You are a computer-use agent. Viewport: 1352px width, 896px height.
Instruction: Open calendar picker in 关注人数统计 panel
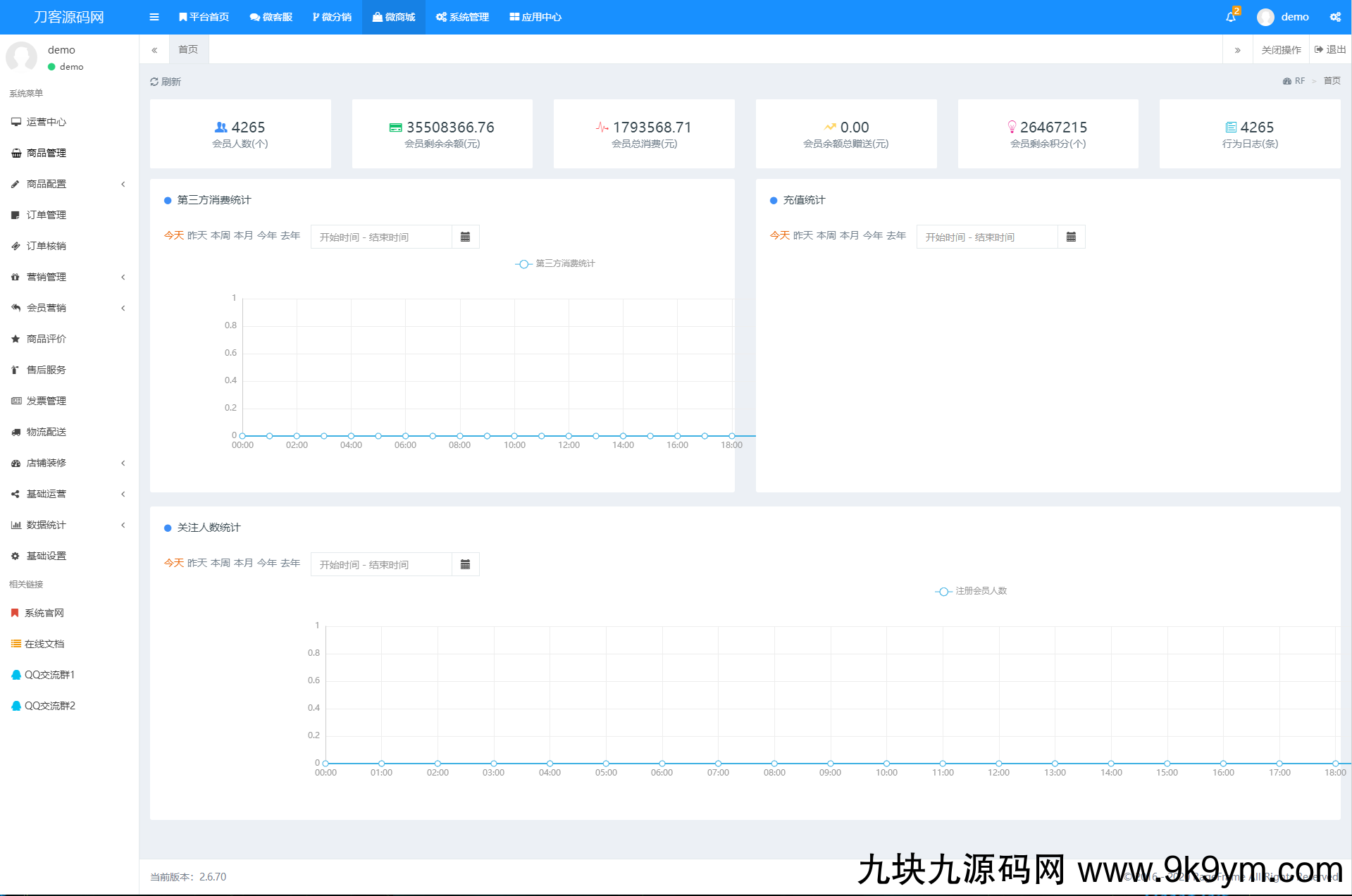pyautogui.click(x=465, y=564)
